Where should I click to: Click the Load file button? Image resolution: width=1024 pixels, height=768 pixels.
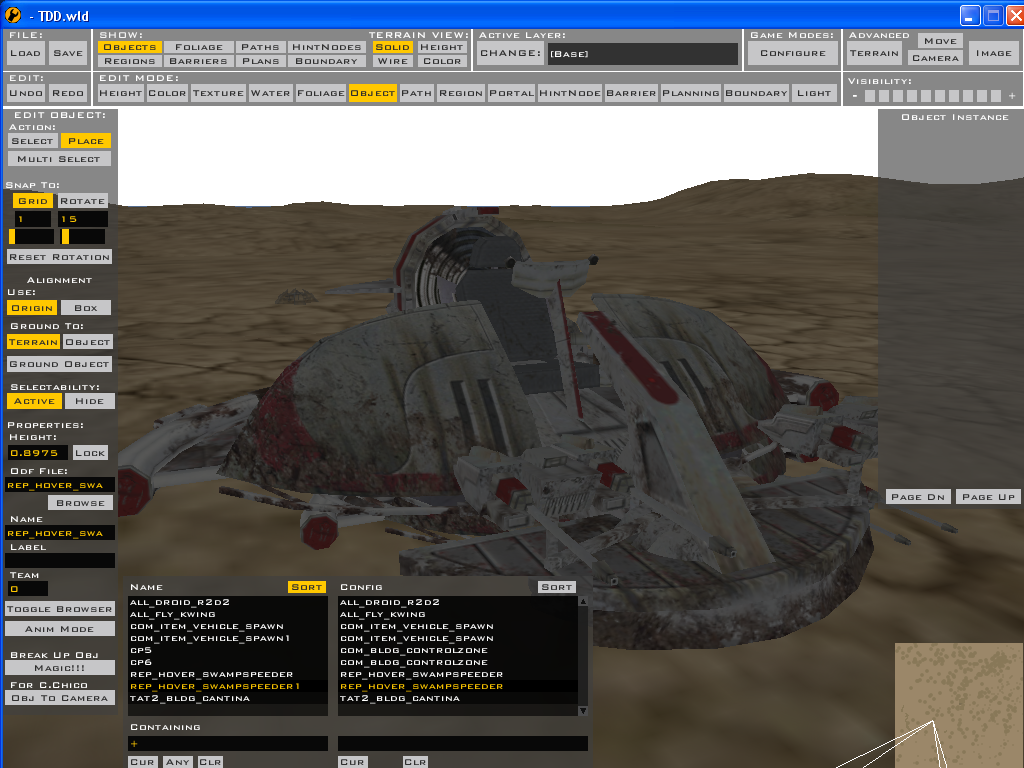click(25, 53)
